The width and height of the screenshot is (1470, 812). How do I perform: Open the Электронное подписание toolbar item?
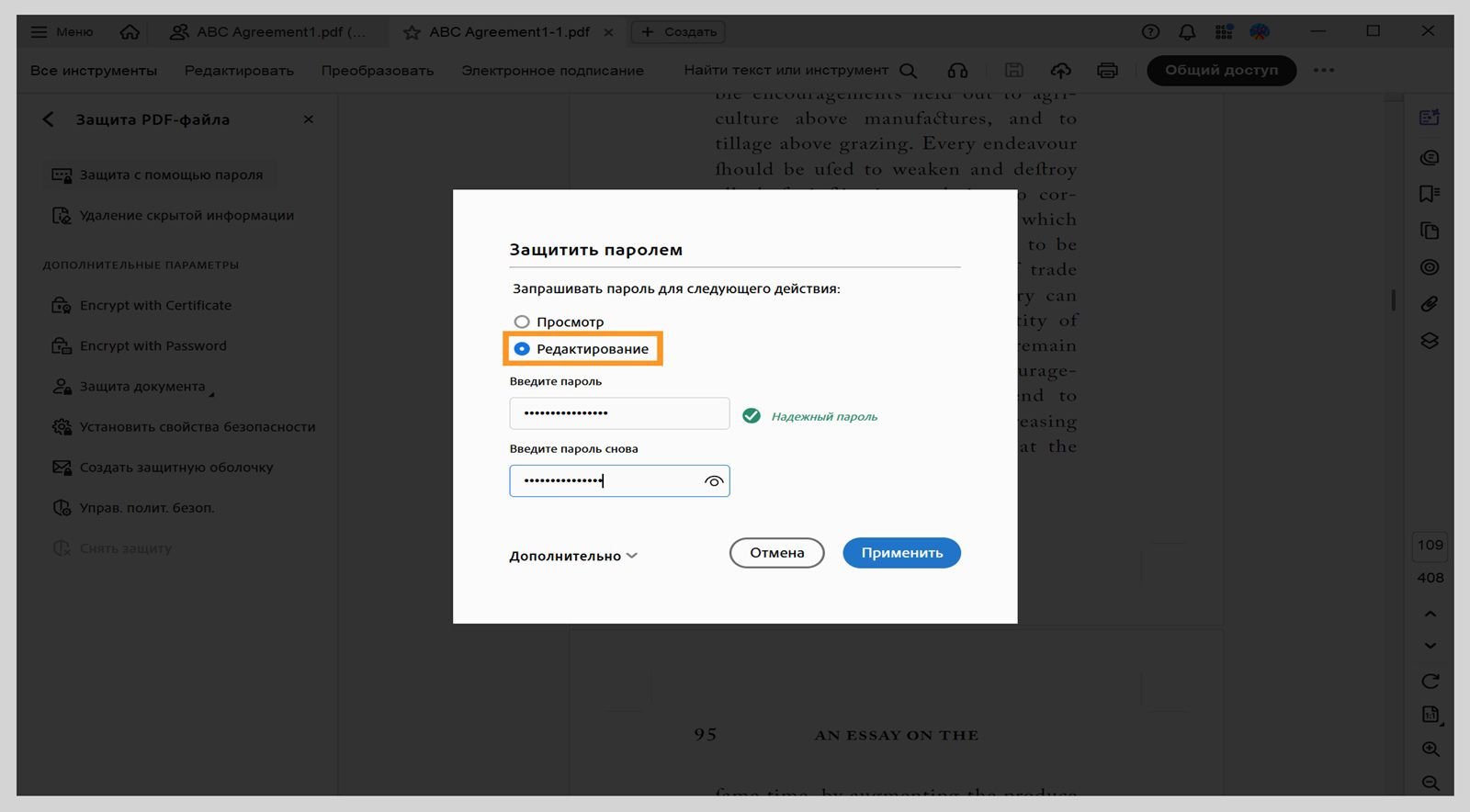[x=552, y=71]
